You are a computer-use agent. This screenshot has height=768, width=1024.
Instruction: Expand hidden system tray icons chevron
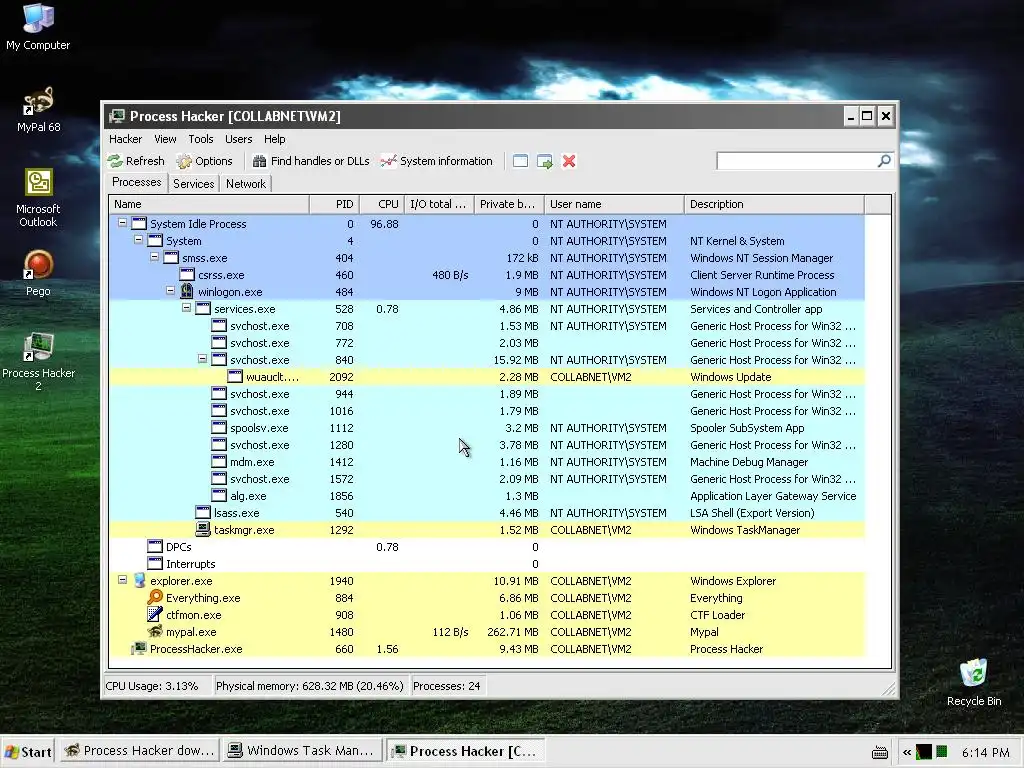[x=906, y=752]
